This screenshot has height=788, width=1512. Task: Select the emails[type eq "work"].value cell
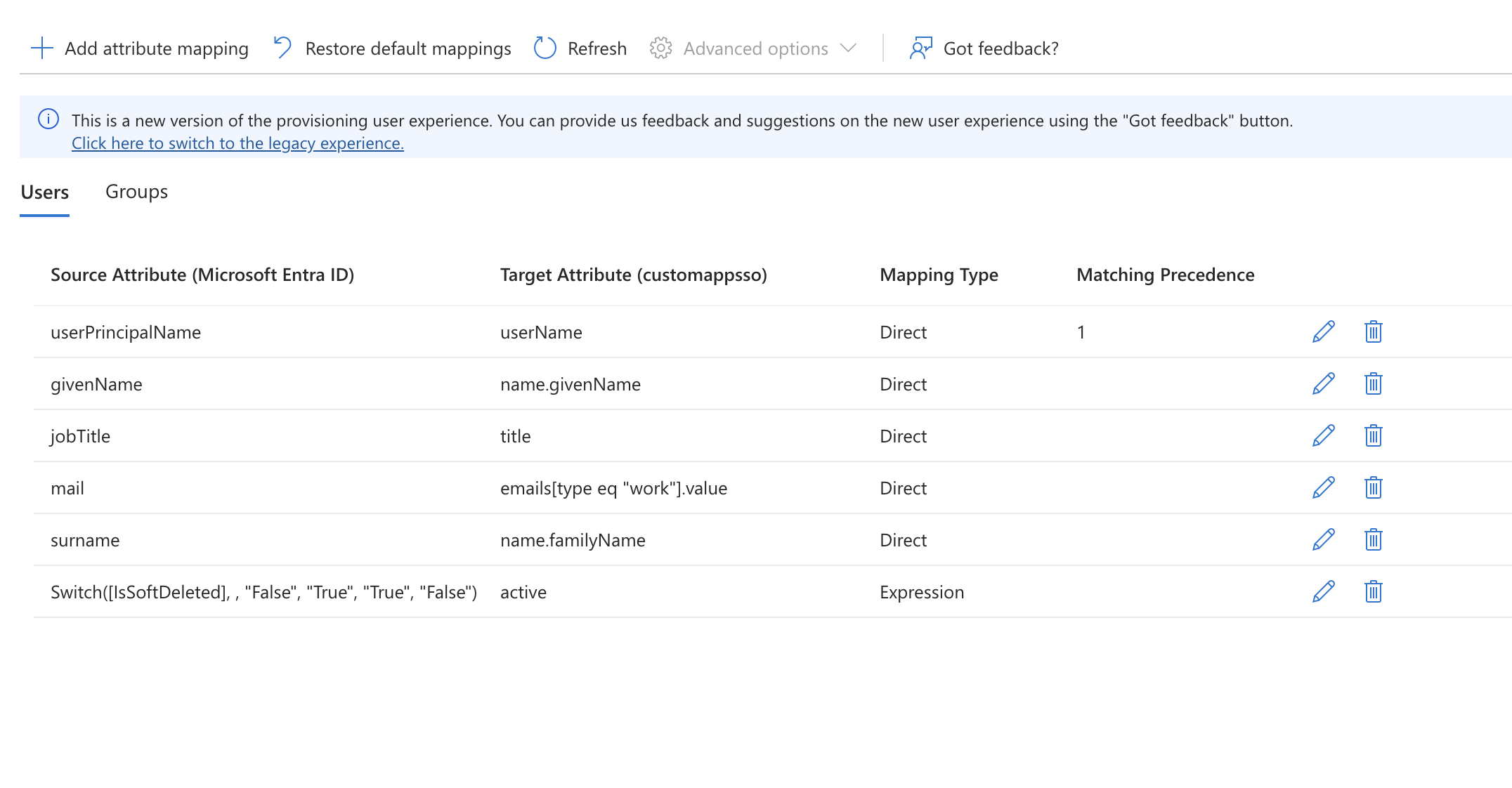tap(614, 488)
